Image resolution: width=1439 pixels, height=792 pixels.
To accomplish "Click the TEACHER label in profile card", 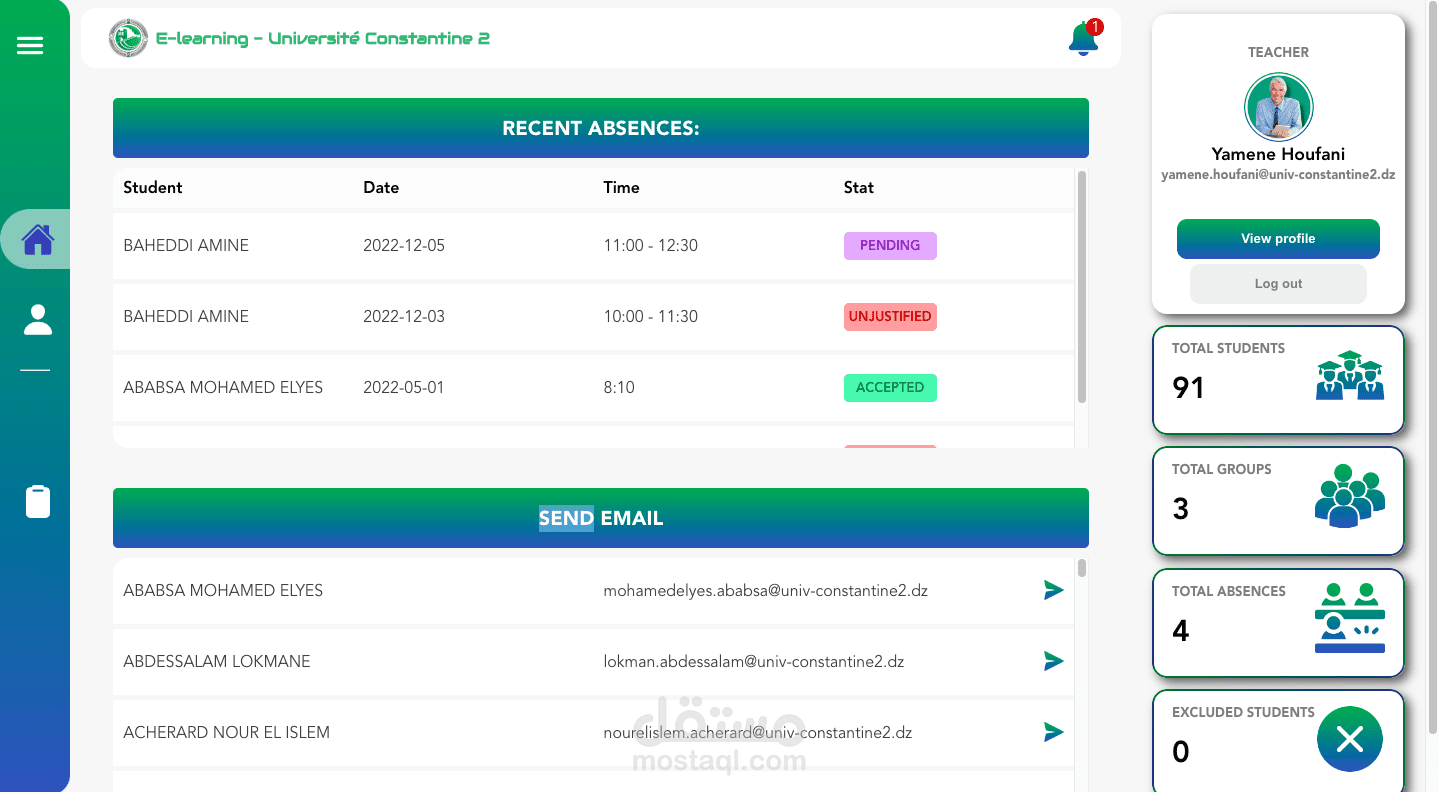I will tap(1278, 52).
